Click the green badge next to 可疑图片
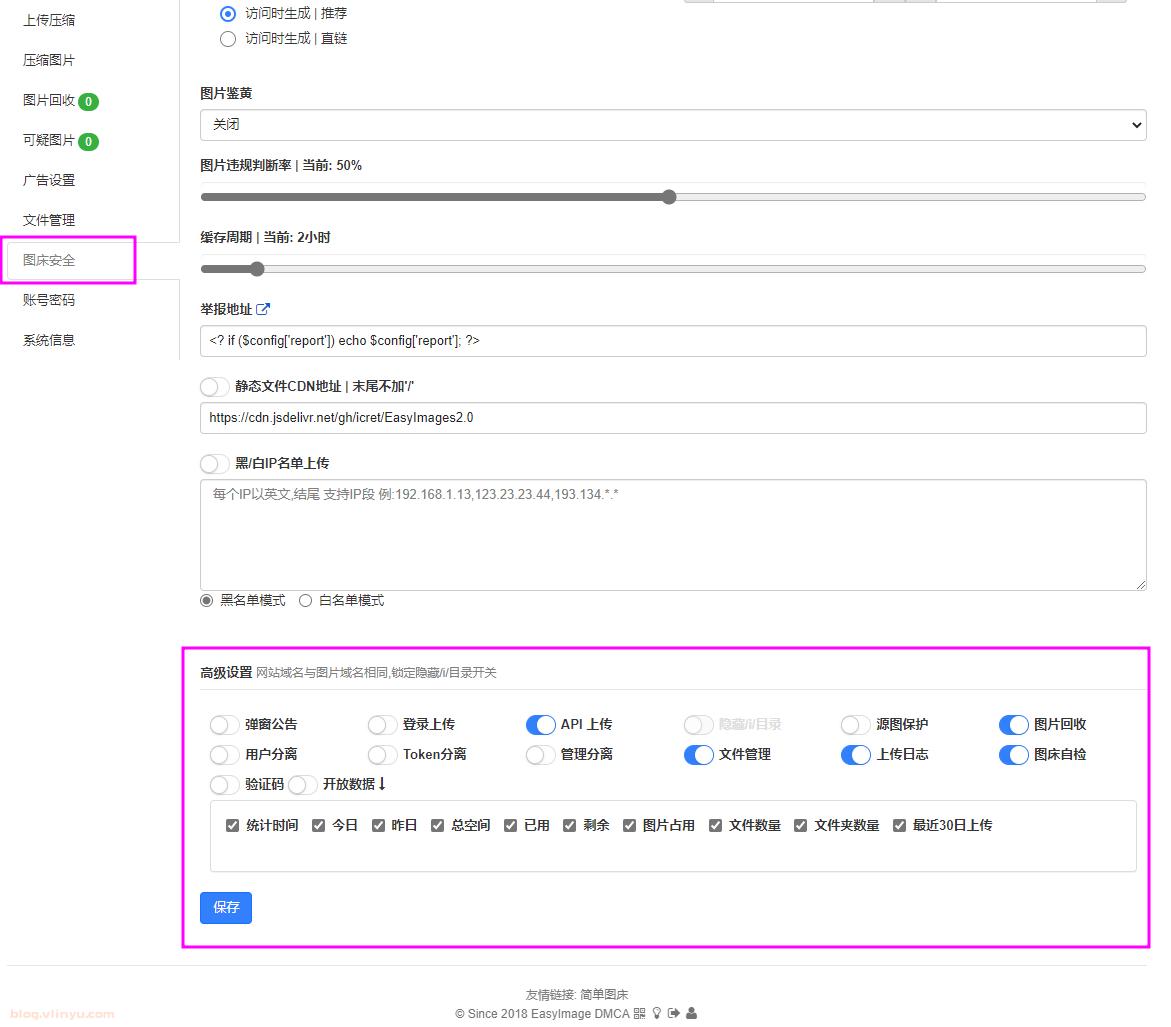1171x1027 pixels. (x=88, y=142)
